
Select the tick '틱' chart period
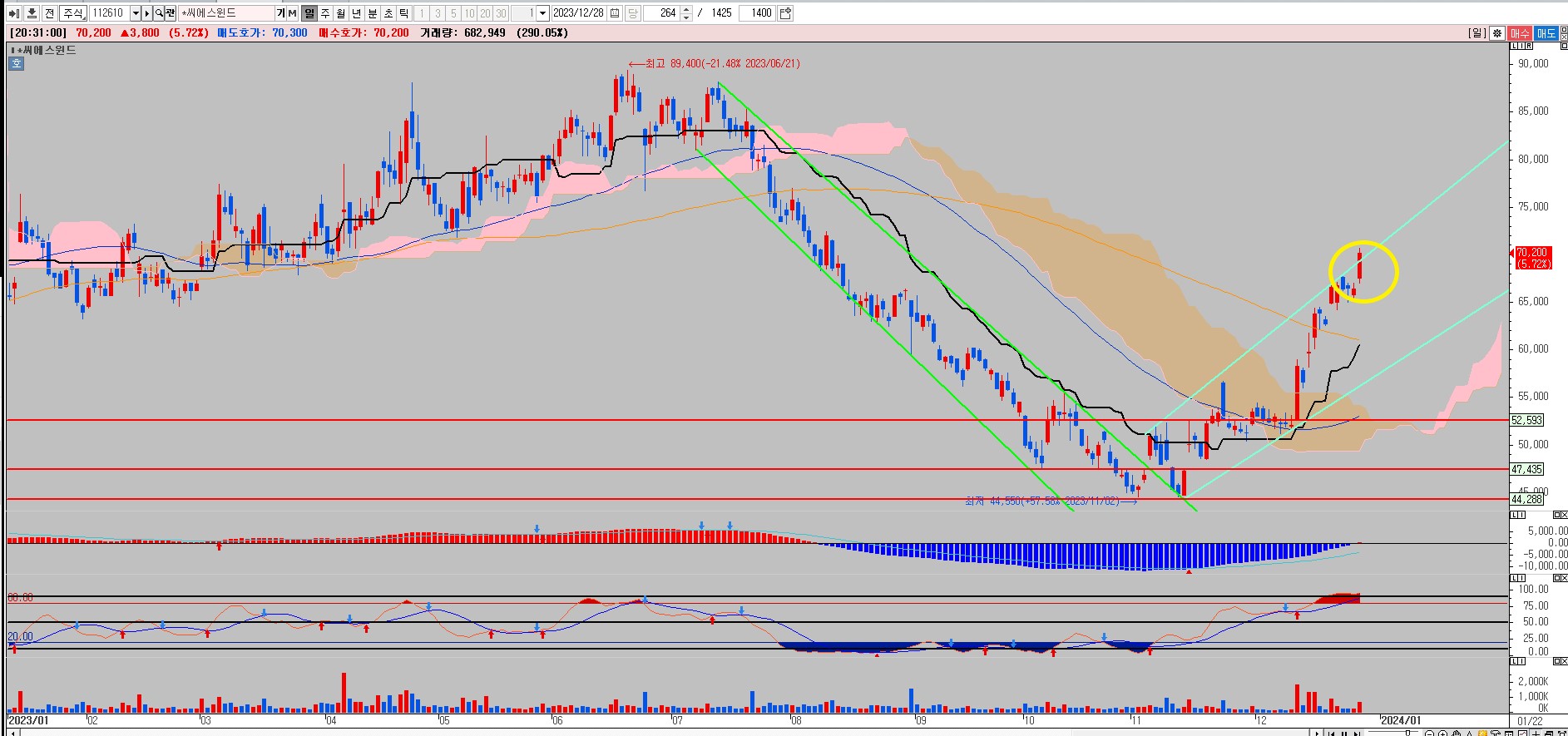[x=404, y=13]
